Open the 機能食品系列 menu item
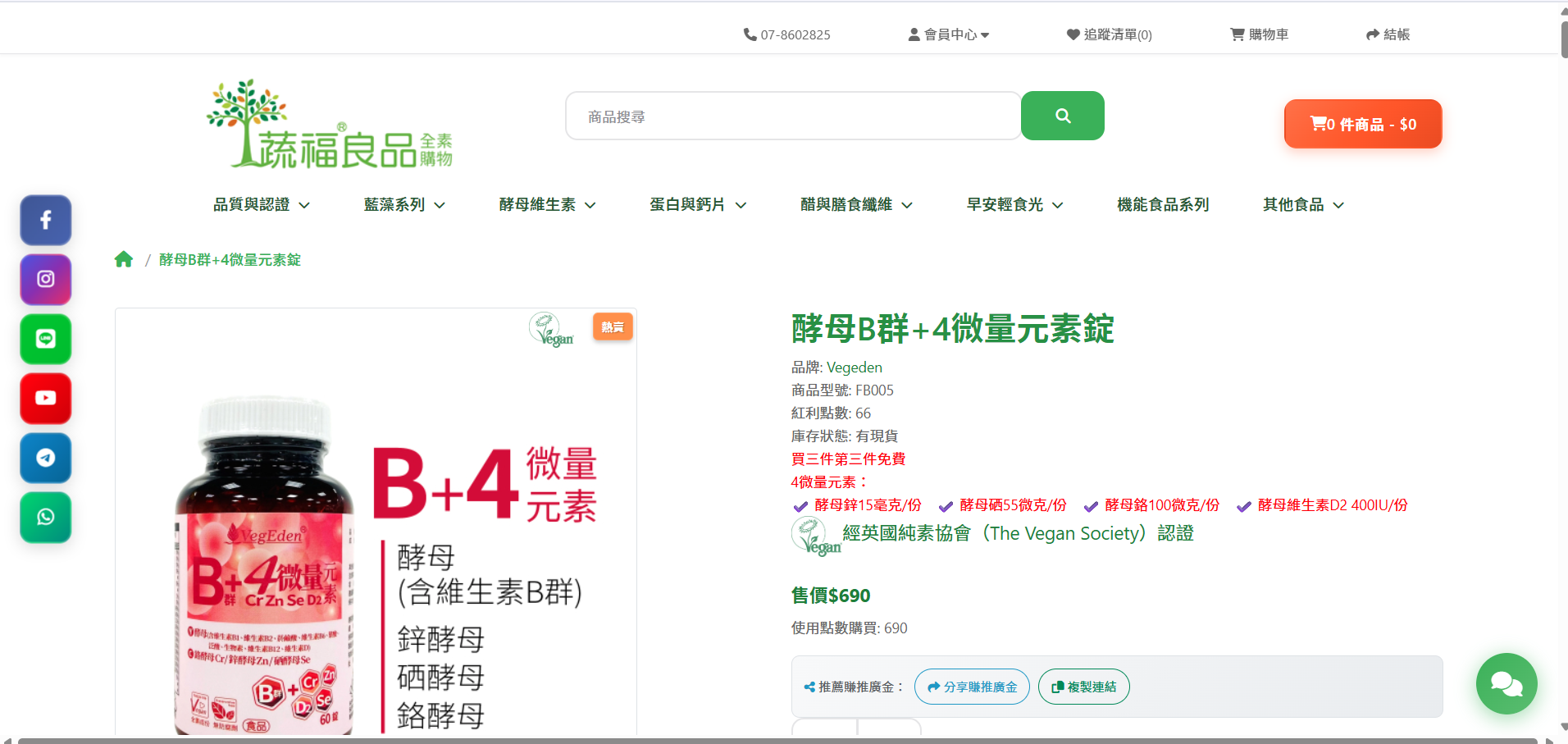This screenshot has width=1568, height=744. click(1162, 205)
